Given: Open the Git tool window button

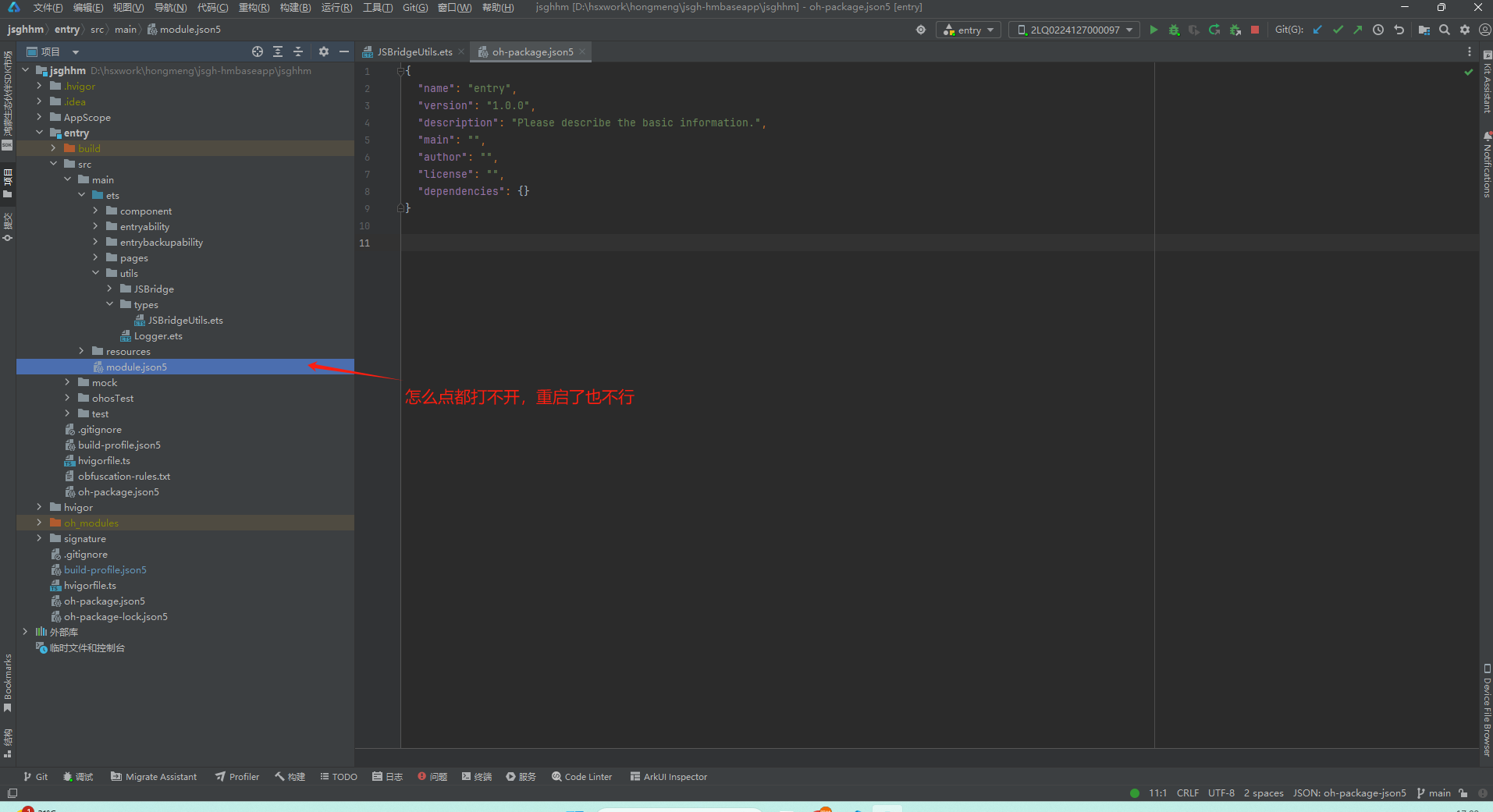Looking at the screenshot, I should (x=36, y=776).
